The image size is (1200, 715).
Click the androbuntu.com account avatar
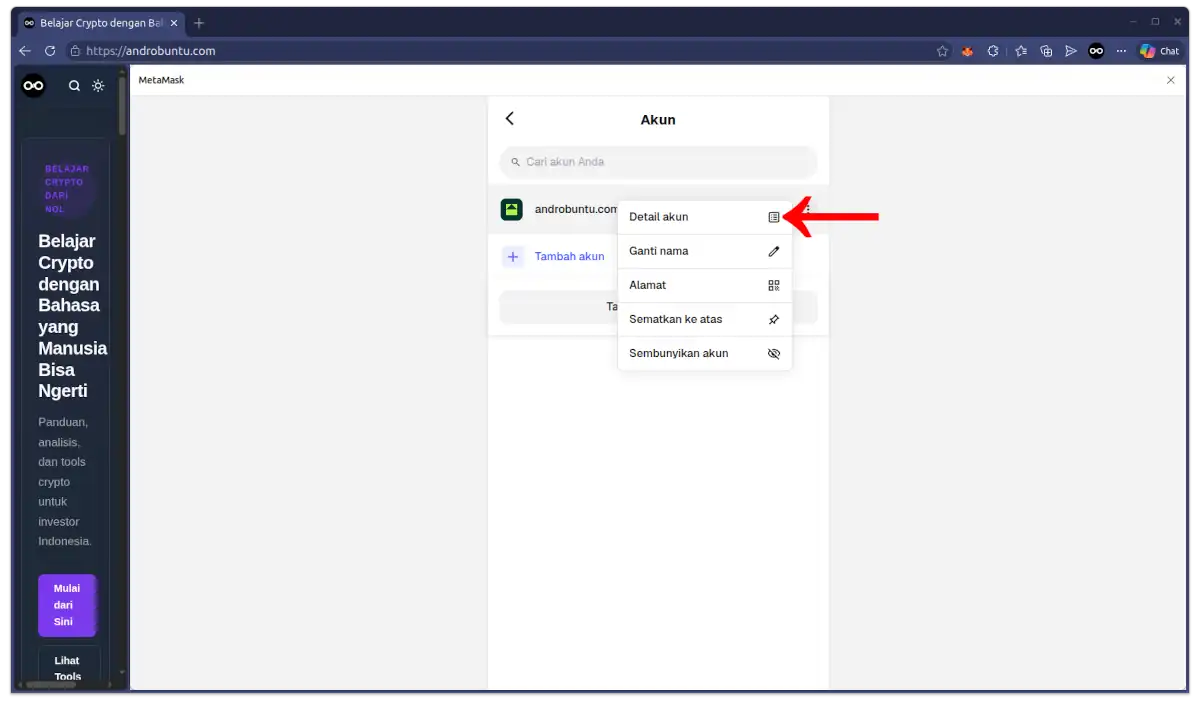512,209
